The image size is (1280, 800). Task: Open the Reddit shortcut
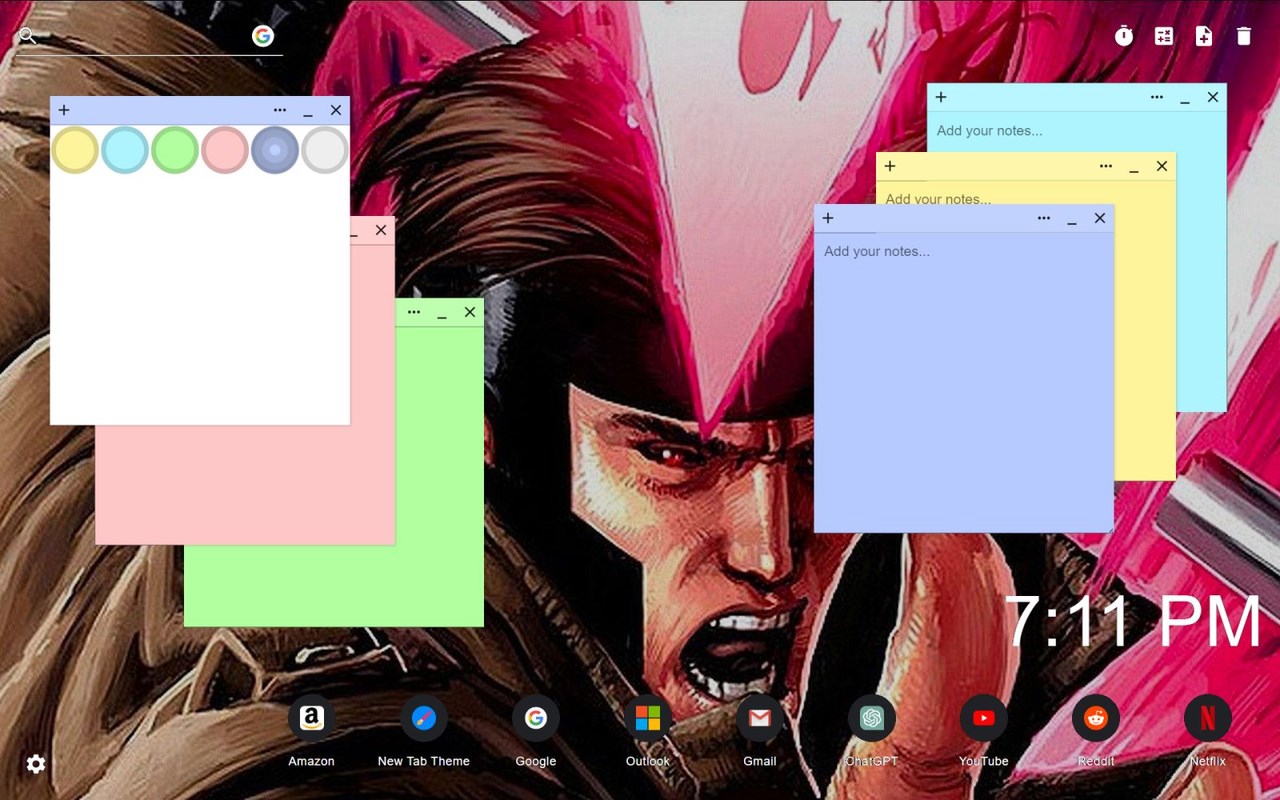tap(1096, 718)
